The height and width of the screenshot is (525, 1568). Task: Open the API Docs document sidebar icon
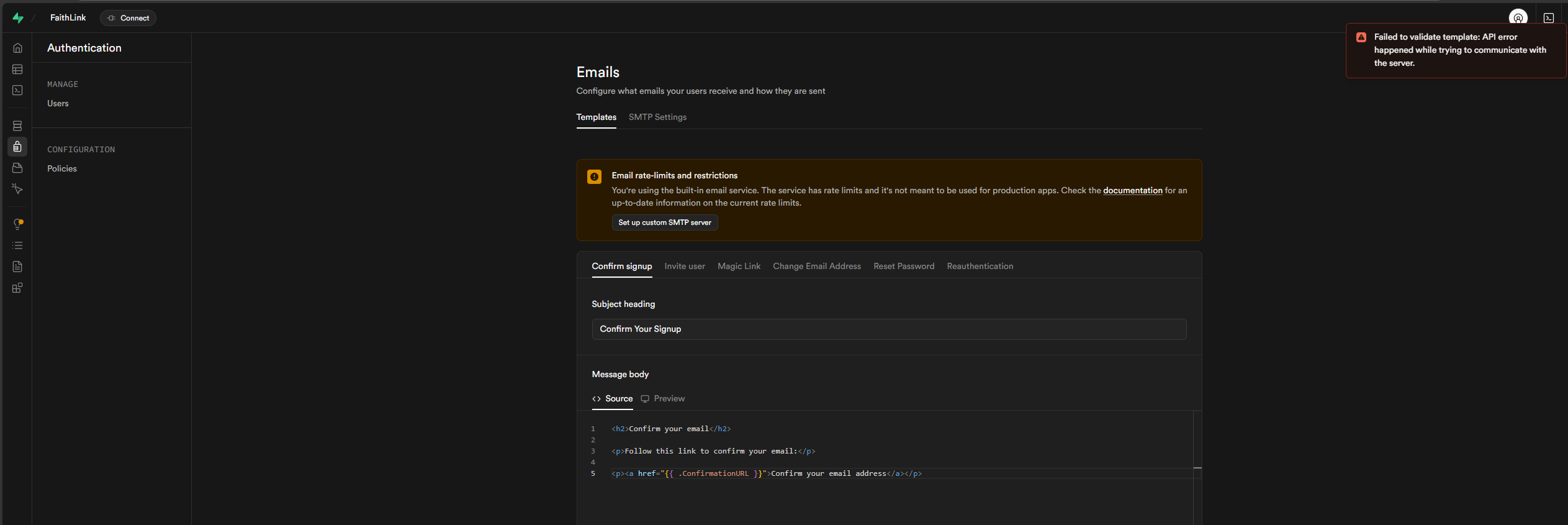click(x=17, y=267)
